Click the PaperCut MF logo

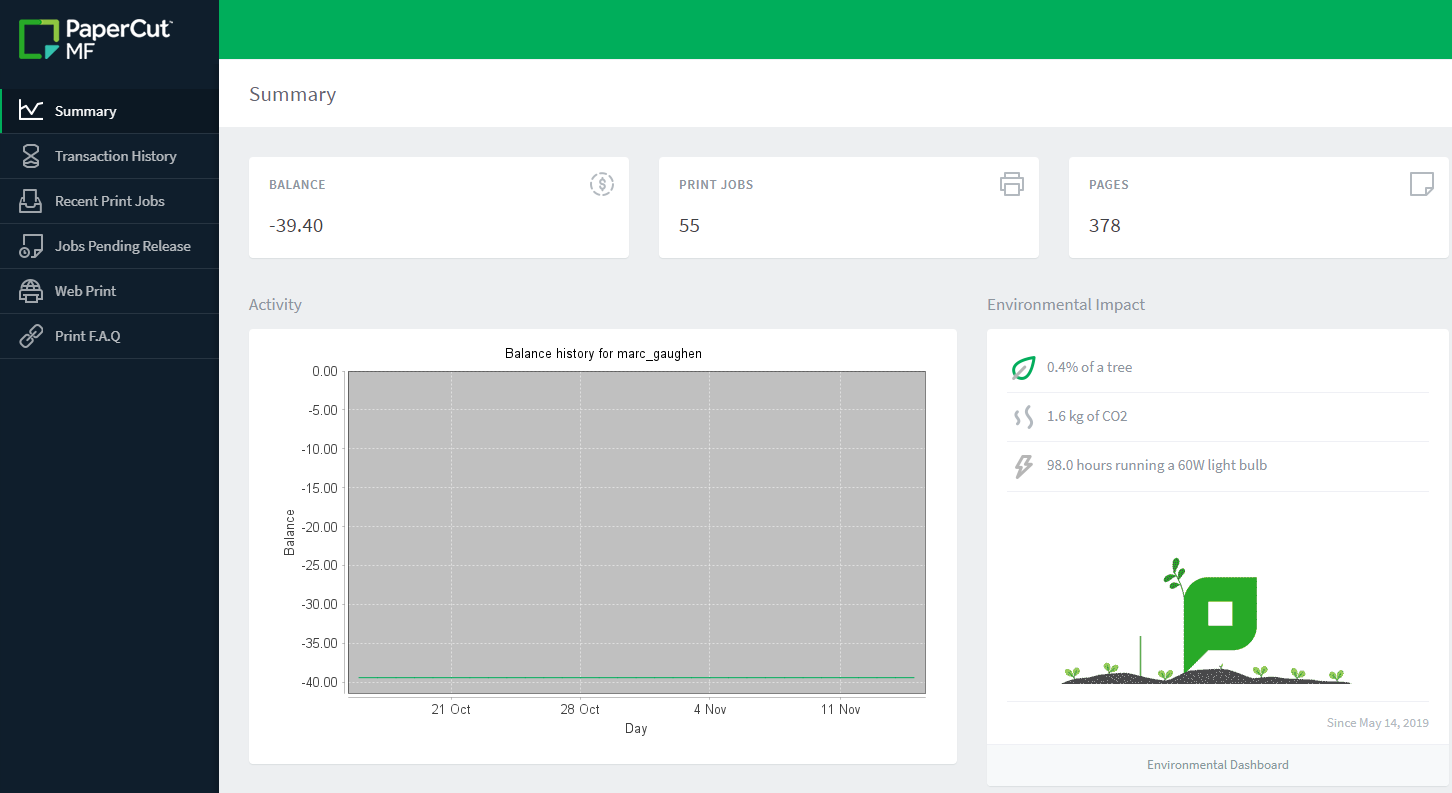pos(95,39)
